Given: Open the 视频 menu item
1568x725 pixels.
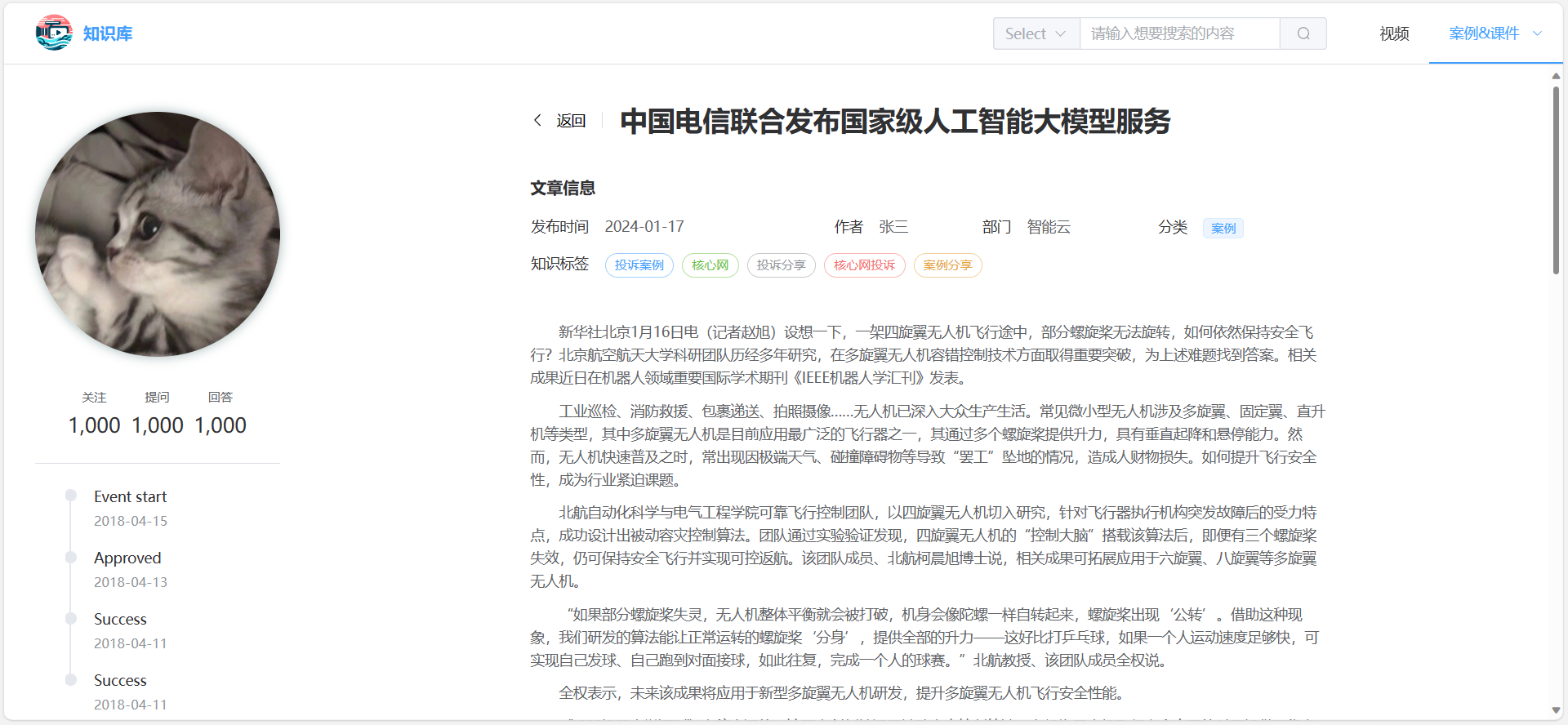Looking at the screenshot, I should (x=1394, y=33).
